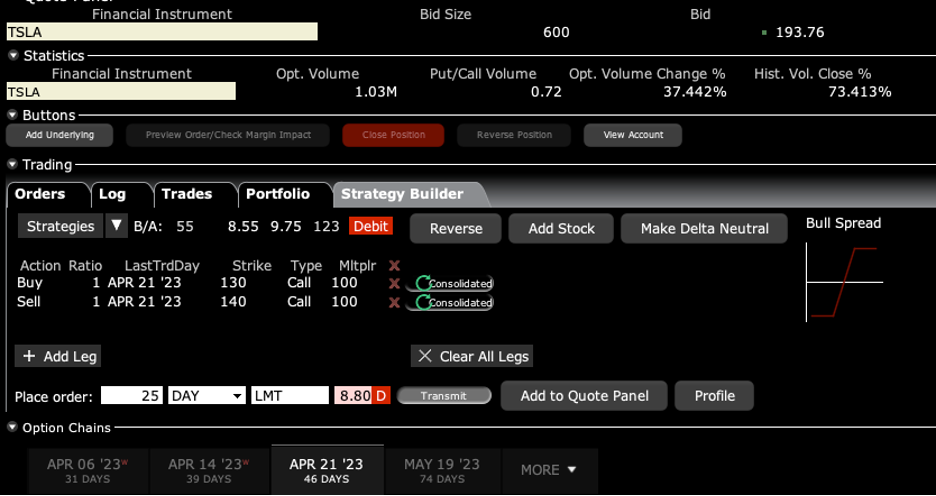
Task: Click the Bull Spread payoff diagram
Action: tap(842, 284)
